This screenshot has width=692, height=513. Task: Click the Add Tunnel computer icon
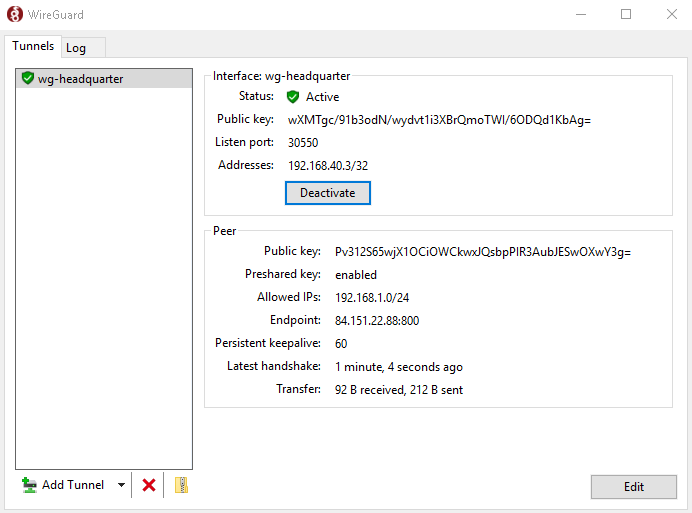tap(29, 485)
